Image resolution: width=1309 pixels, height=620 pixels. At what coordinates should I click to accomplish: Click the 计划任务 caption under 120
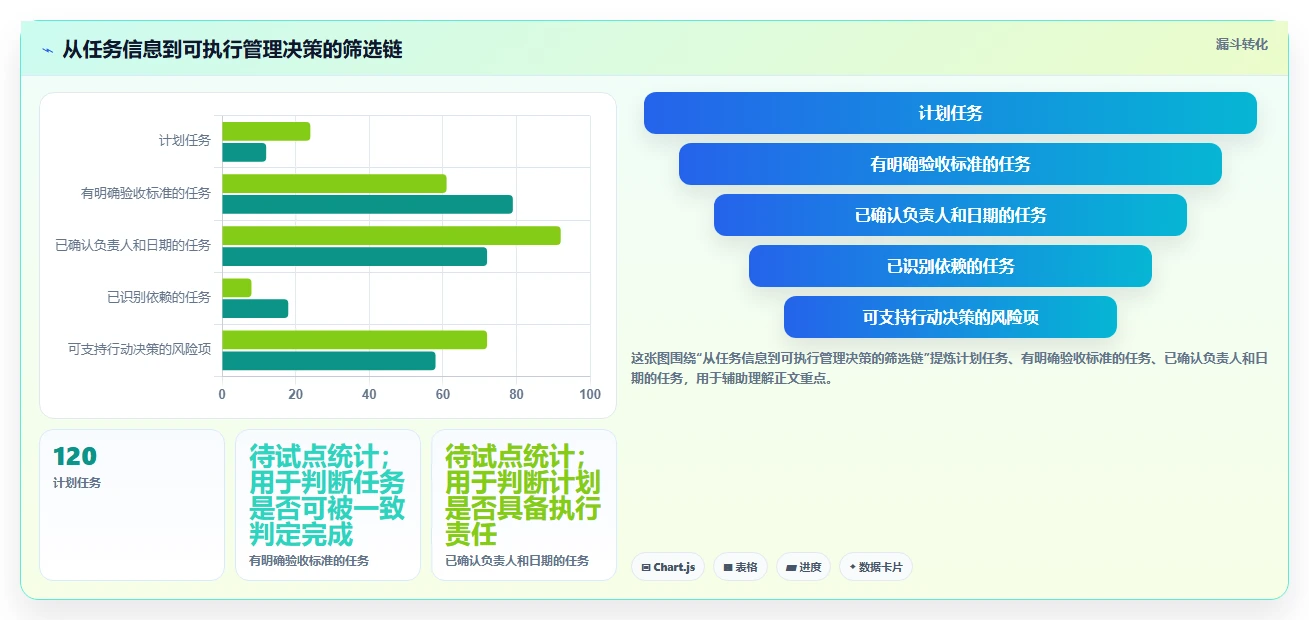(x=77, y=483)
